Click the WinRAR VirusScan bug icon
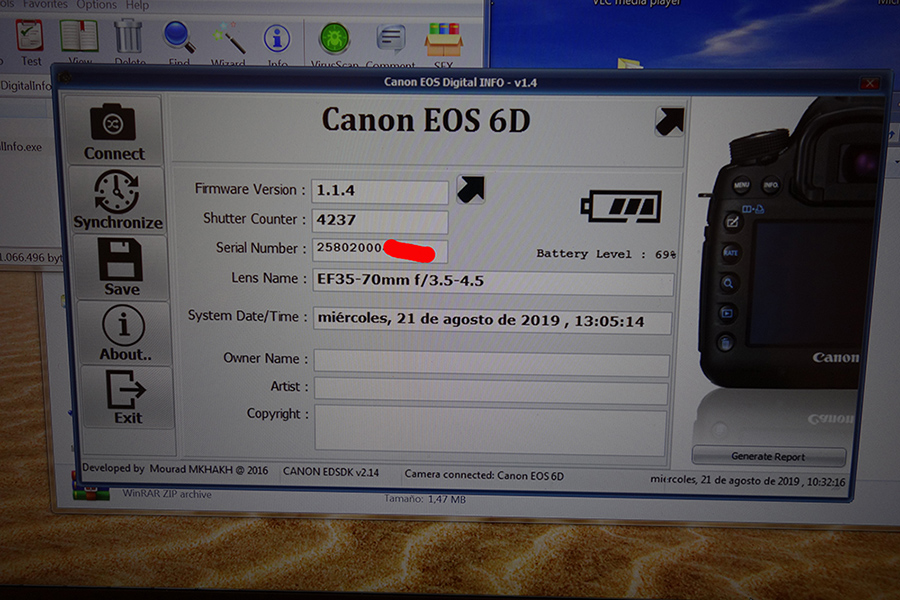Image resolution: width=900 pixels, height=600 pixels. click(x=334, y=40)
